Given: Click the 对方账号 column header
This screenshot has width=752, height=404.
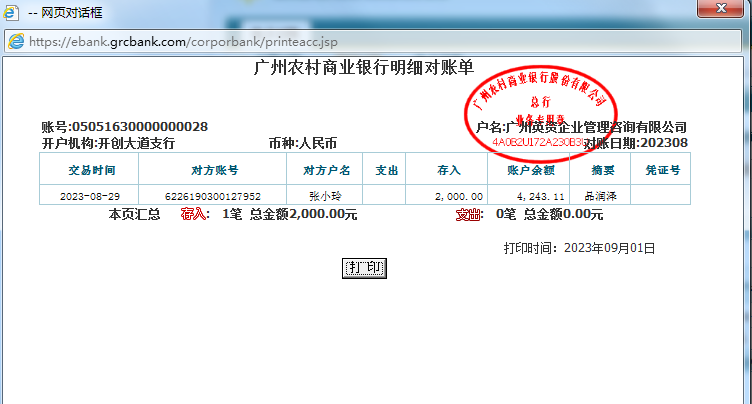Looking at the screenshot, I should coord(214,170).
